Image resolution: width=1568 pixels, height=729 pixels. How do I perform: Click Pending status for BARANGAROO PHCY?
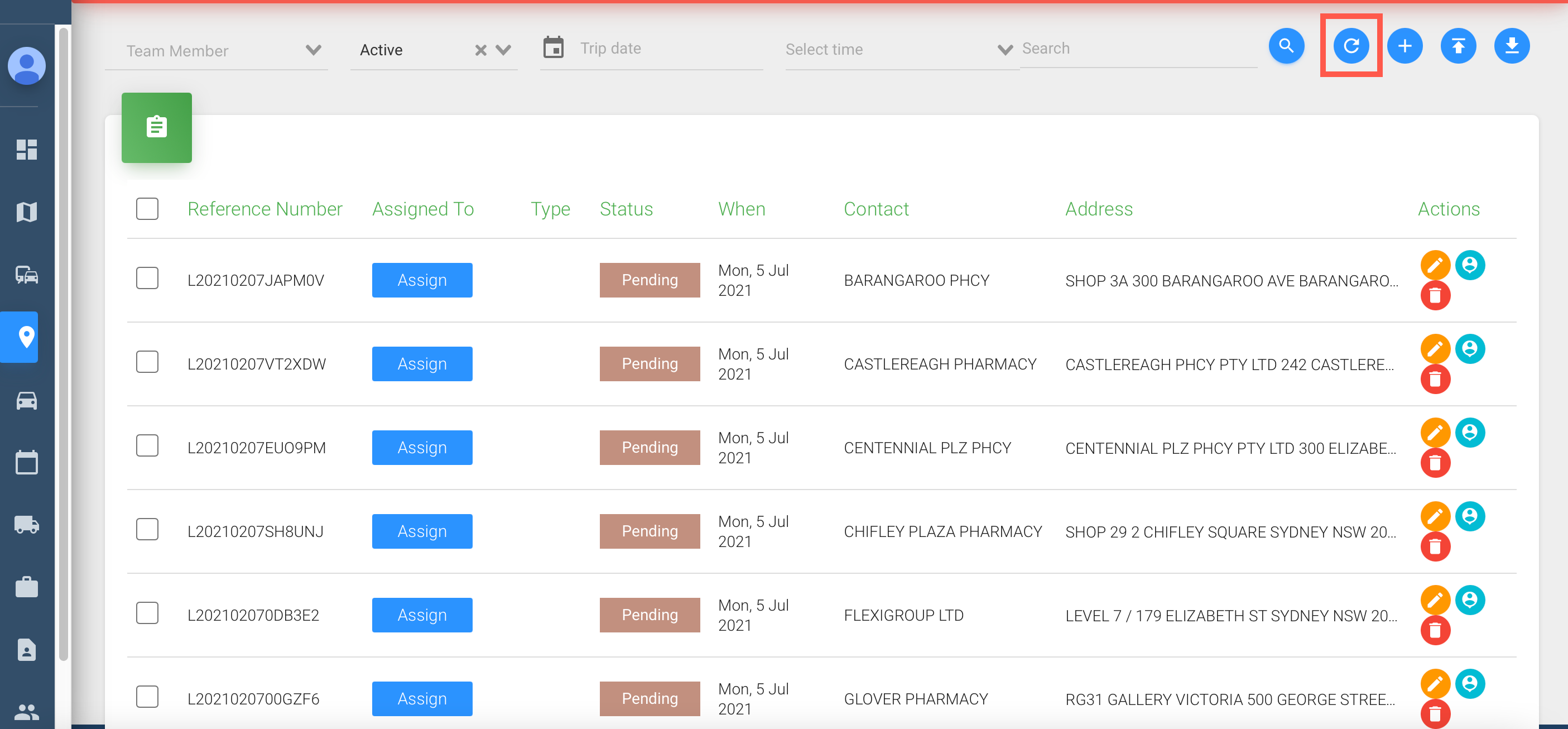coord(650,280)
